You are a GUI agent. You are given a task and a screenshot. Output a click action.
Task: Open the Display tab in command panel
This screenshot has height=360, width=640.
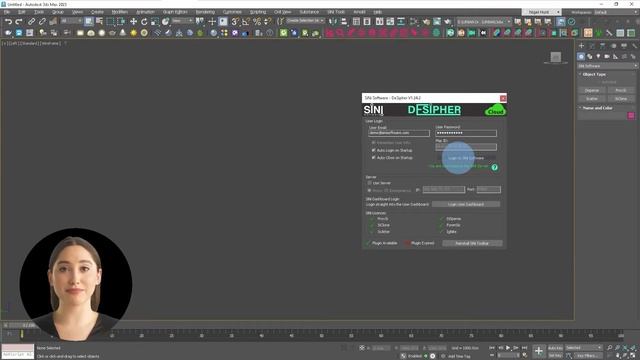pyautogui.click(x=624, y=46)
